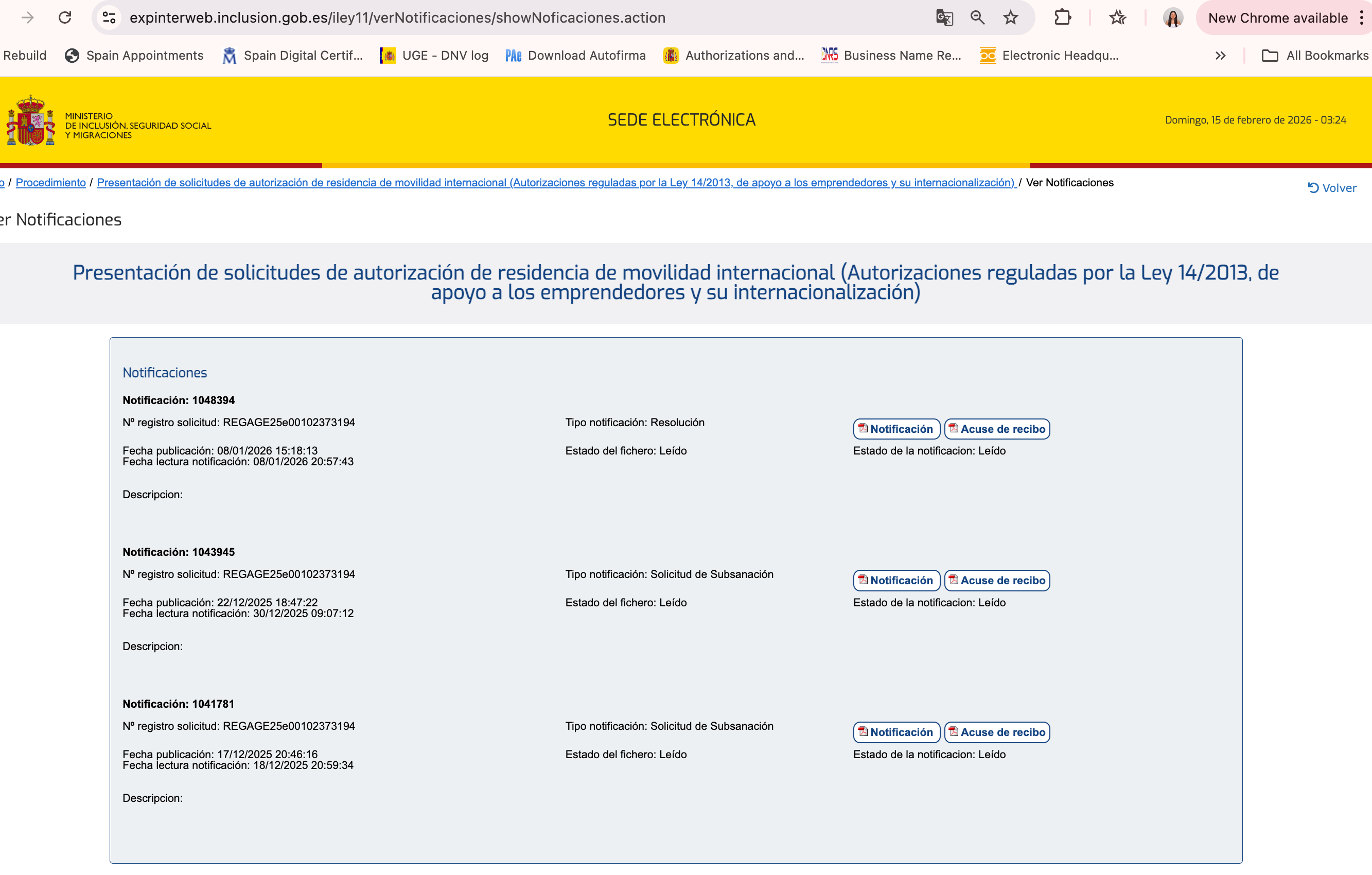This screenshot has width=1372, height=875.
Task: Click the Spain coat of arms logo
Action: (31, 121)
